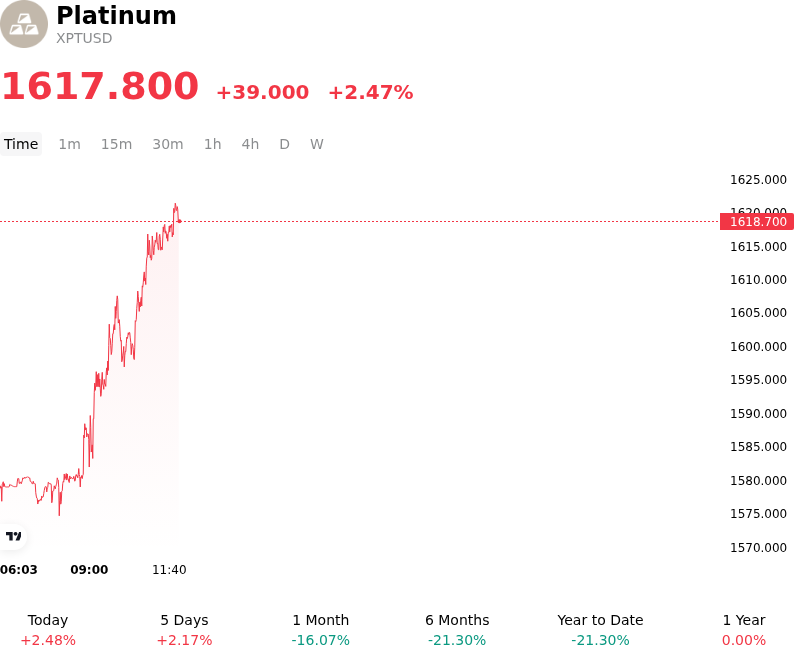Open the TradingView logo badge

pyautogui.click(x=13, y=536)
